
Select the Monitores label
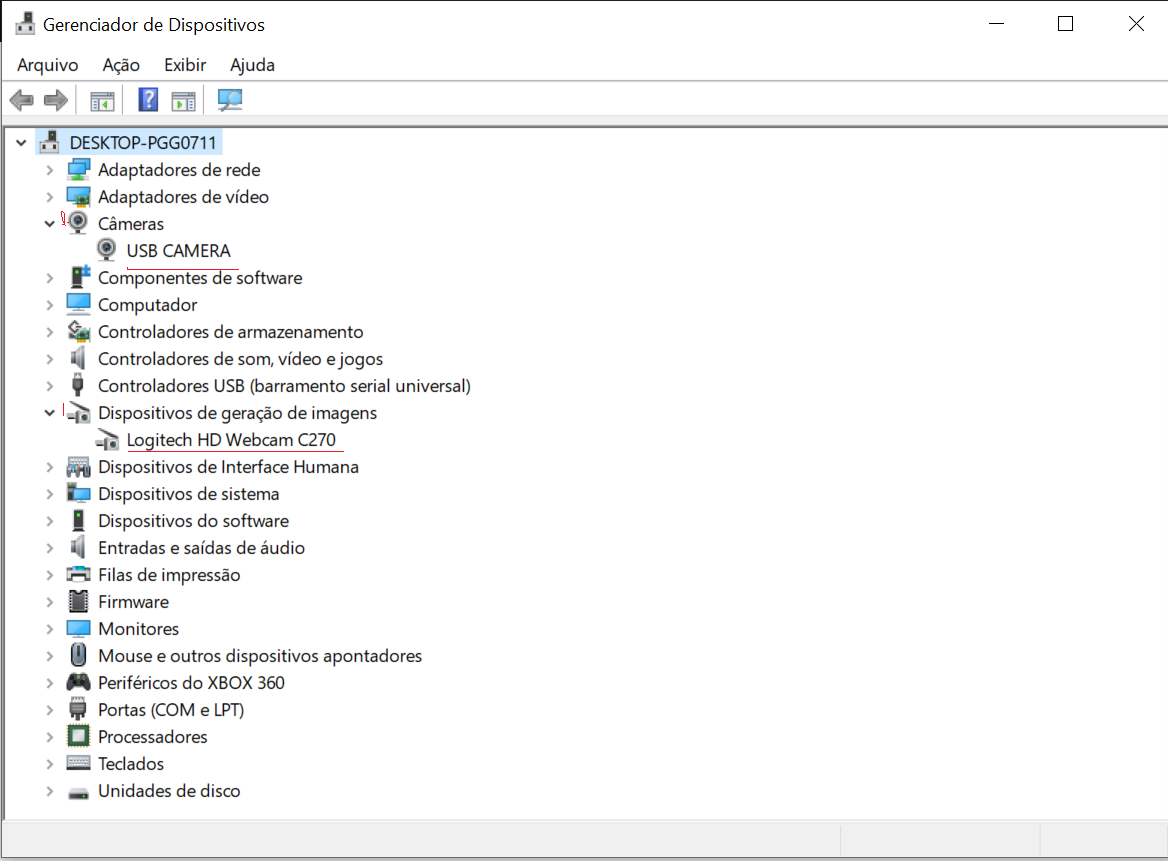(139, 629)
